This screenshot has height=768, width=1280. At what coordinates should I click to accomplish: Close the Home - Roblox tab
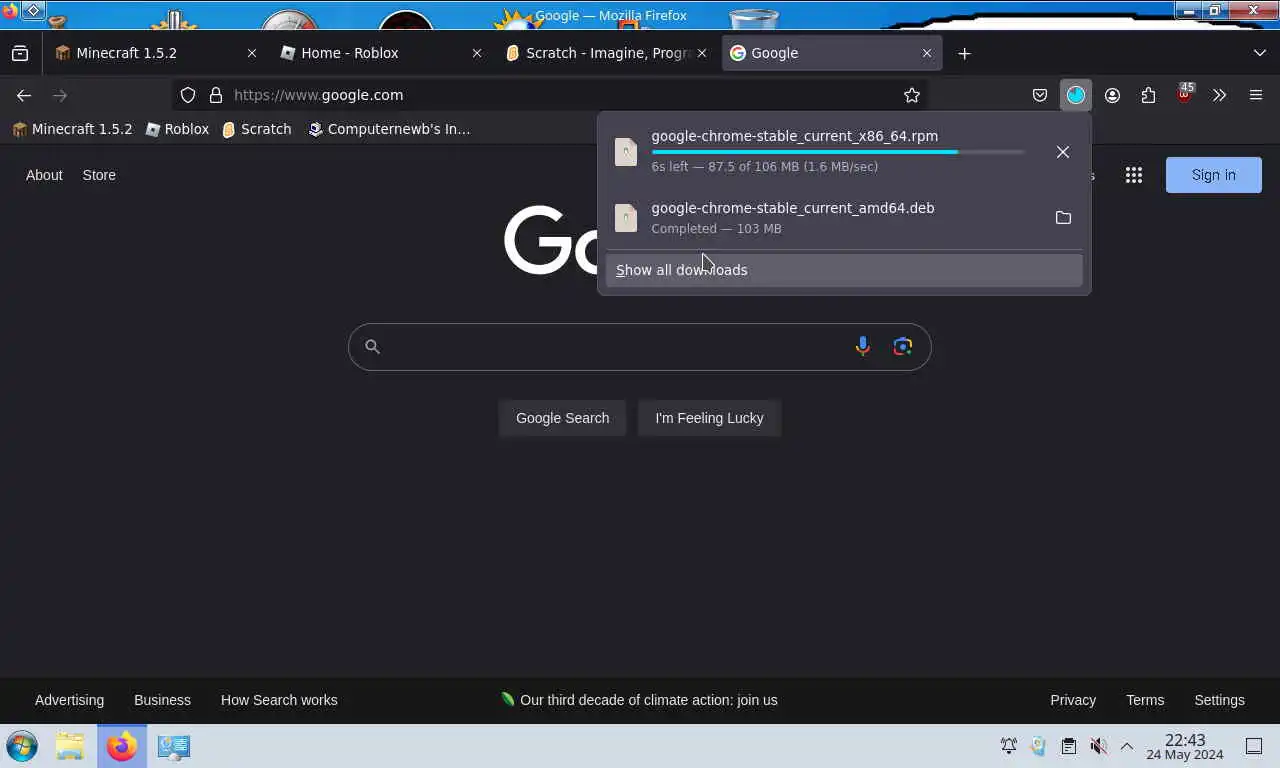point(476,53)
